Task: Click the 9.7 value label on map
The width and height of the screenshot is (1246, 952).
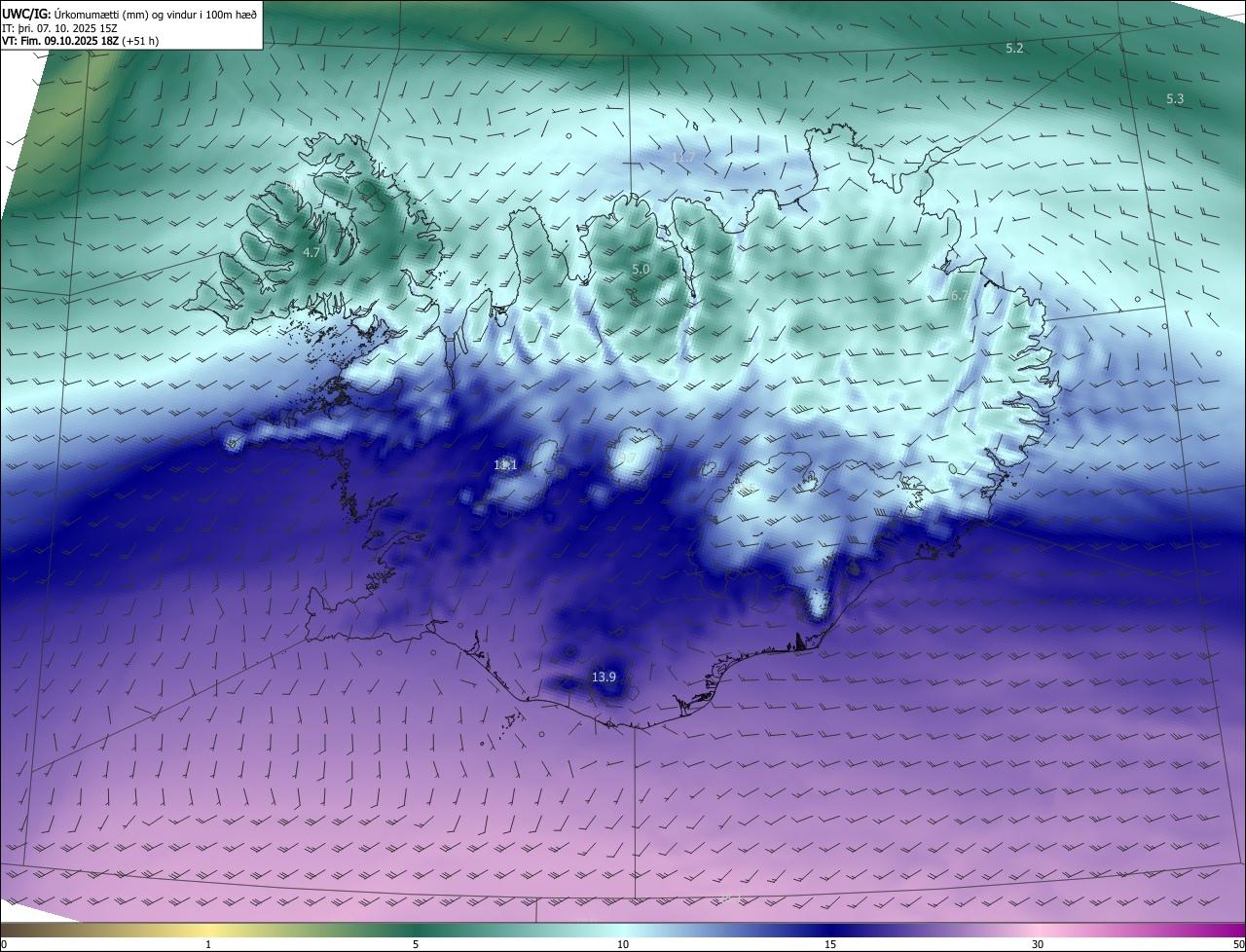Action: [627, 458]
